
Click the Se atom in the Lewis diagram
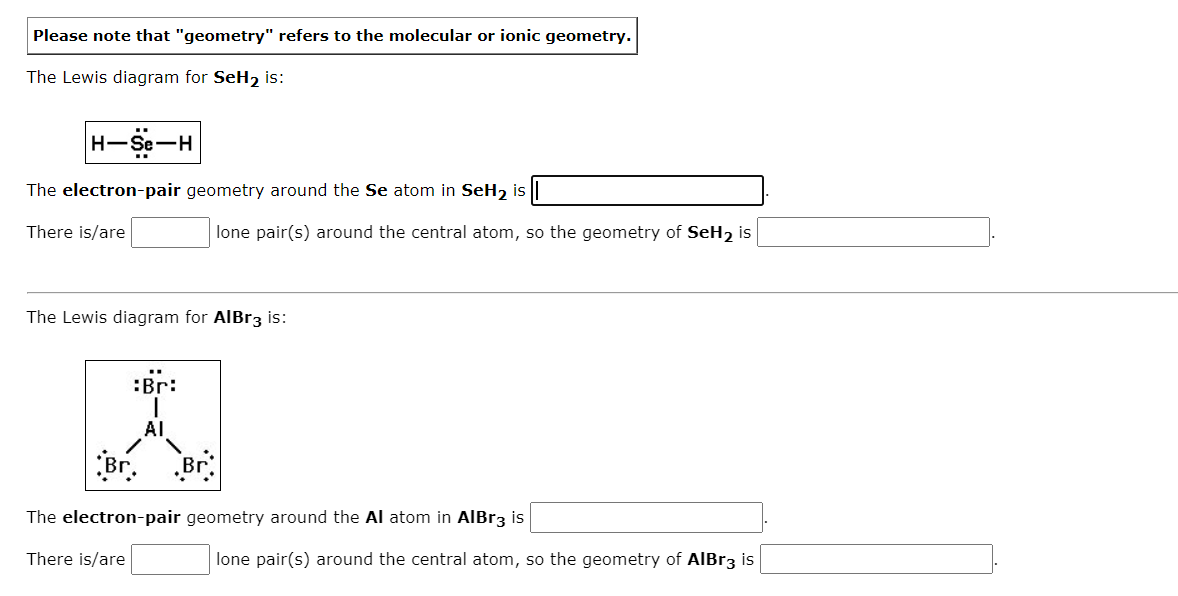(141, 142)
